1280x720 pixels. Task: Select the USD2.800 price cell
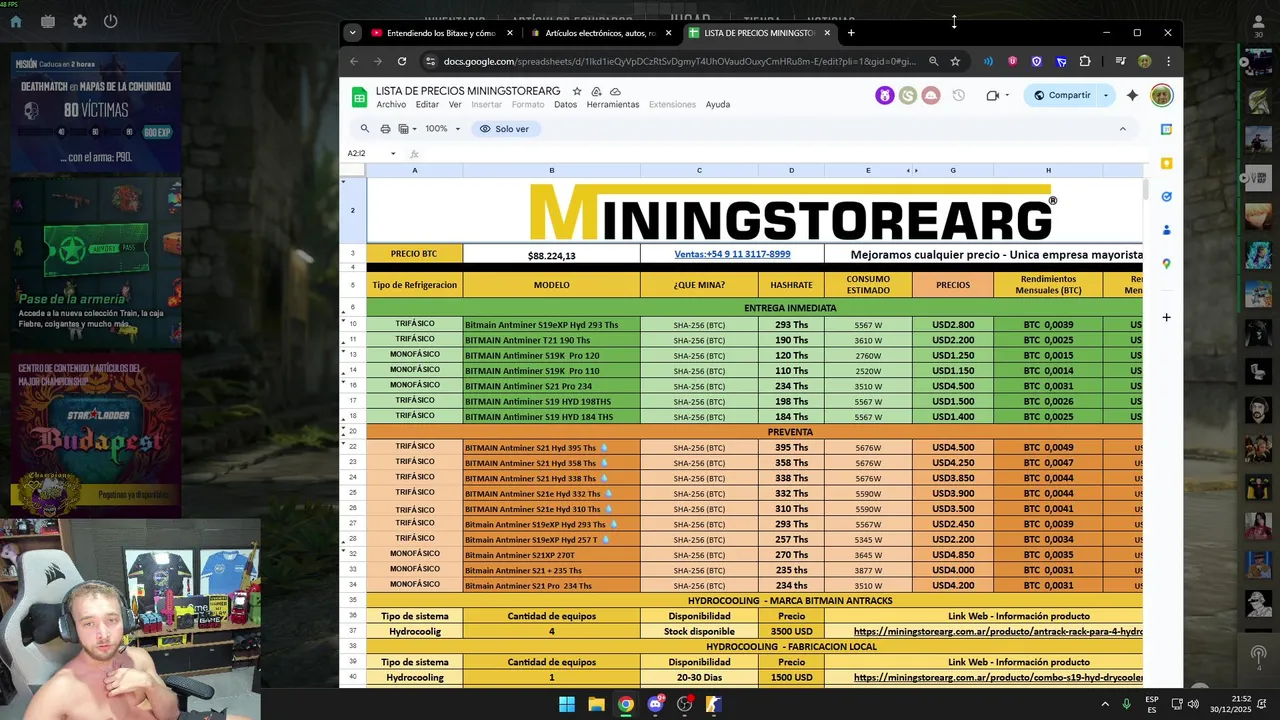click(x=953, y=325)
